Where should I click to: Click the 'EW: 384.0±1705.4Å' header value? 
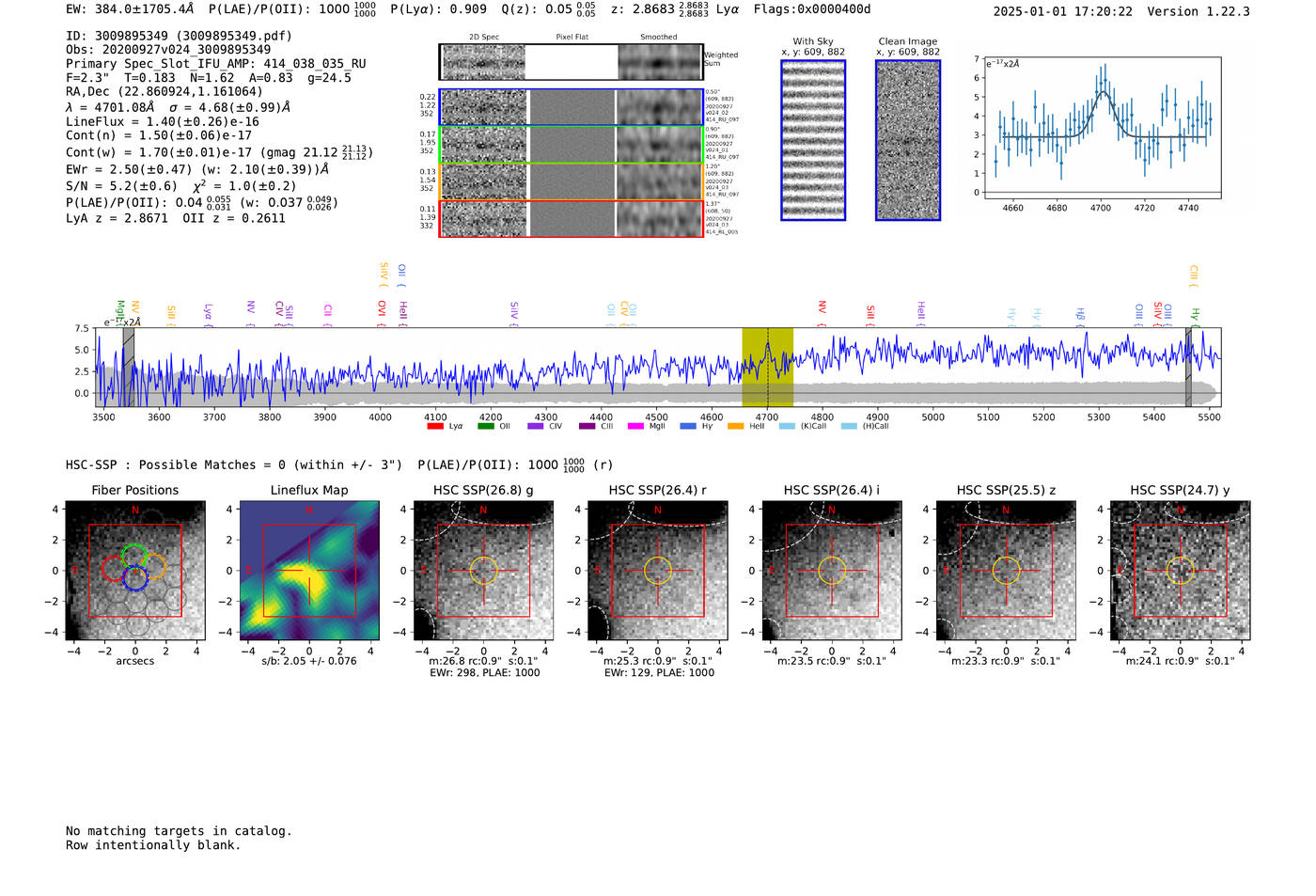pyautogui.click(x=131, y=8)
